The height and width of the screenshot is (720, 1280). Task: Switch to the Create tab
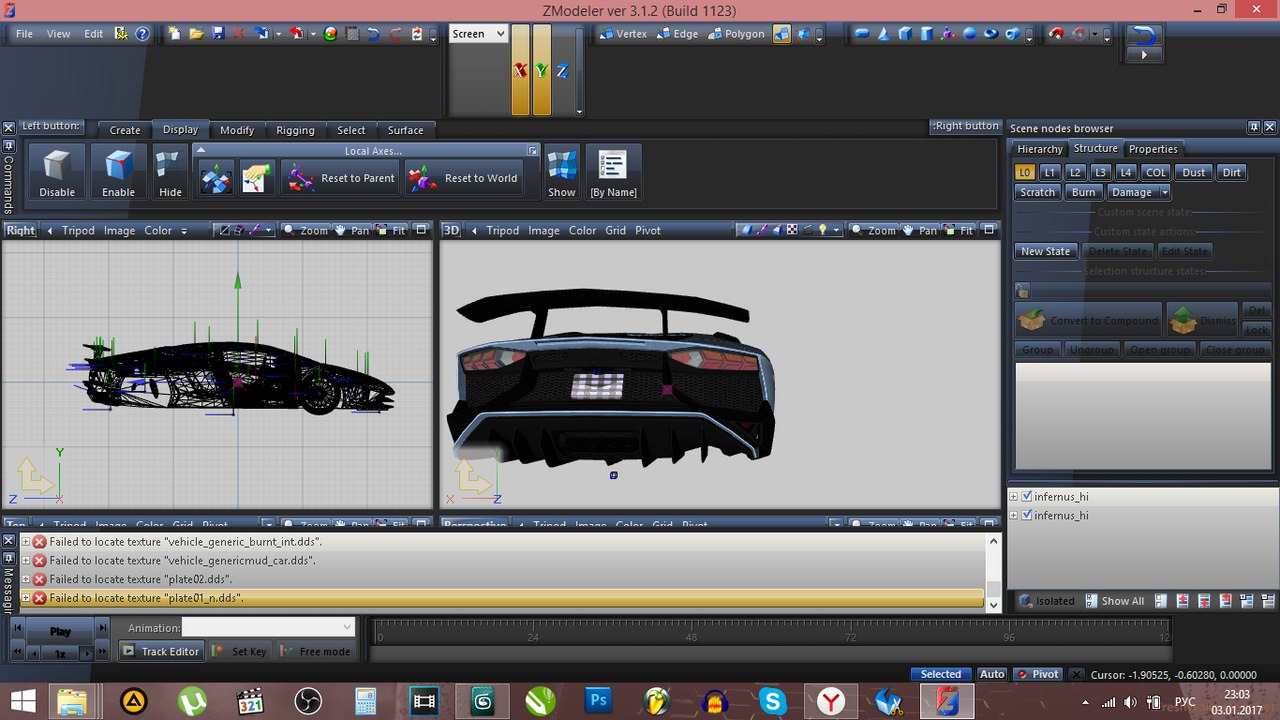coord(125,130)
